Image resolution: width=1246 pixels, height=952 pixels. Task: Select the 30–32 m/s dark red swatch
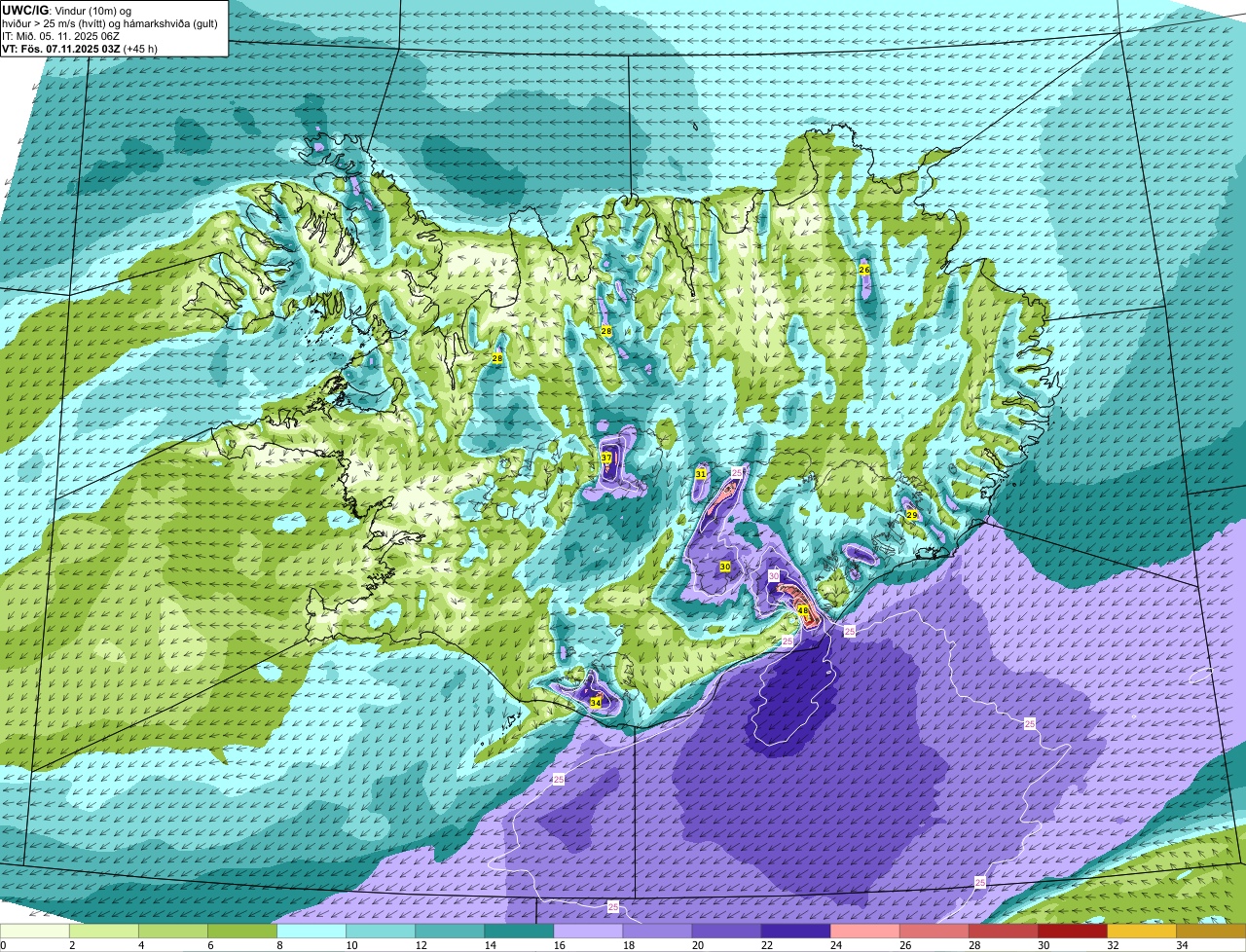point(1072,932)
